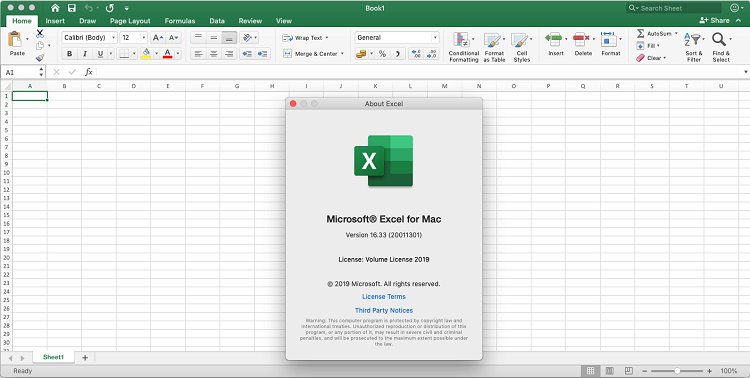Save the workbook with floppy icon
The width and height of the screenshot is (750, 378).
(x=72, y=8)
